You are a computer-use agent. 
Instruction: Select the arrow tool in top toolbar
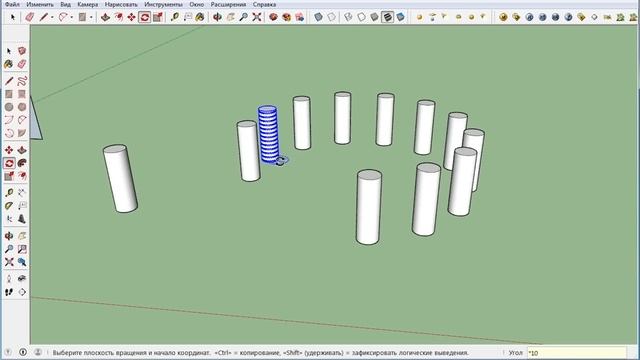(13, 17)
